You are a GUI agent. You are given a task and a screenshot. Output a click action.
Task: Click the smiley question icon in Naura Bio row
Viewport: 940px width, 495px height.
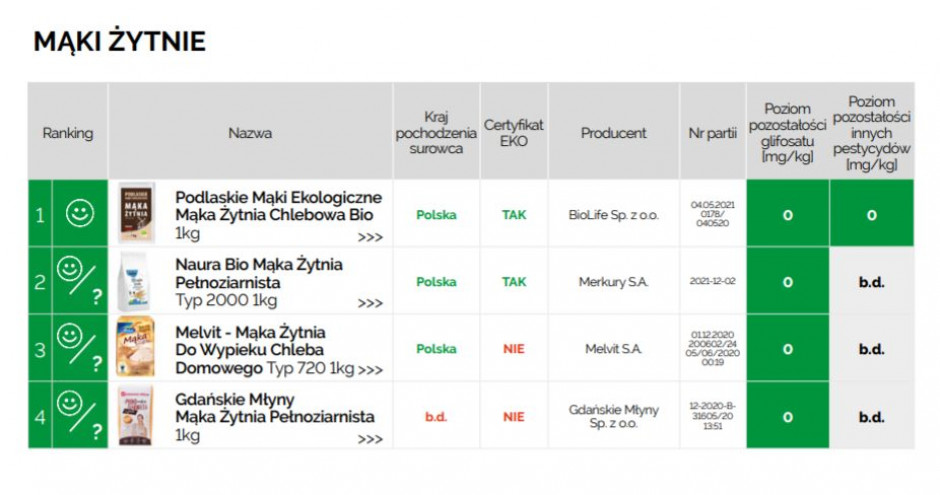[80, 281]
